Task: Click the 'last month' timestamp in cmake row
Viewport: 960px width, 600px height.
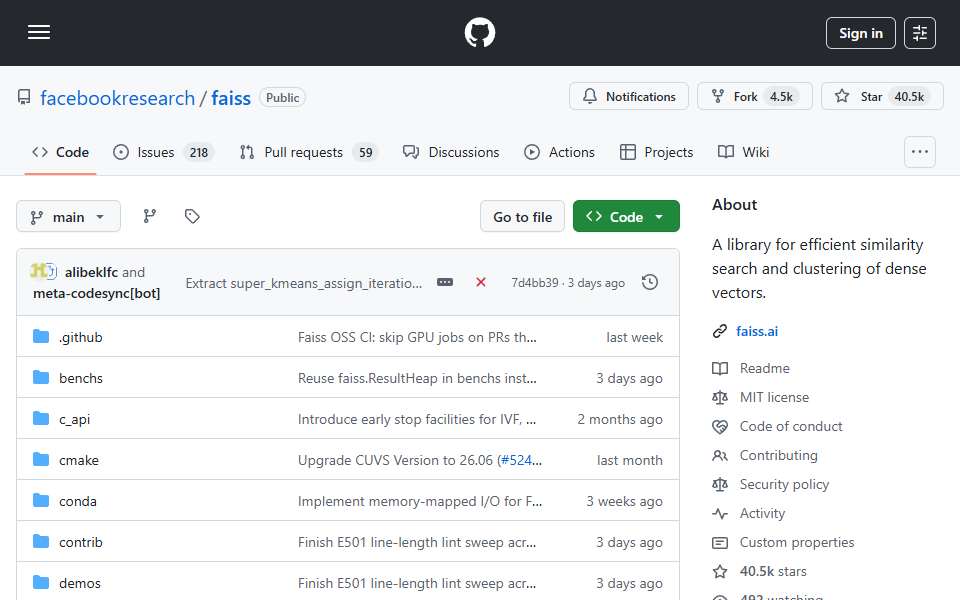Action: coord(629,460)
